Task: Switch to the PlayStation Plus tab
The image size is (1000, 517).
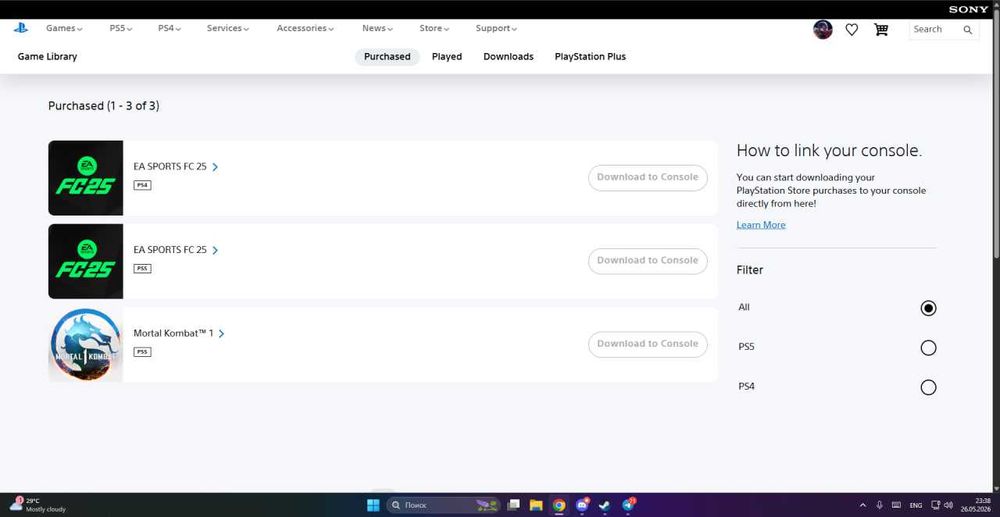Action: coord(590,57)
